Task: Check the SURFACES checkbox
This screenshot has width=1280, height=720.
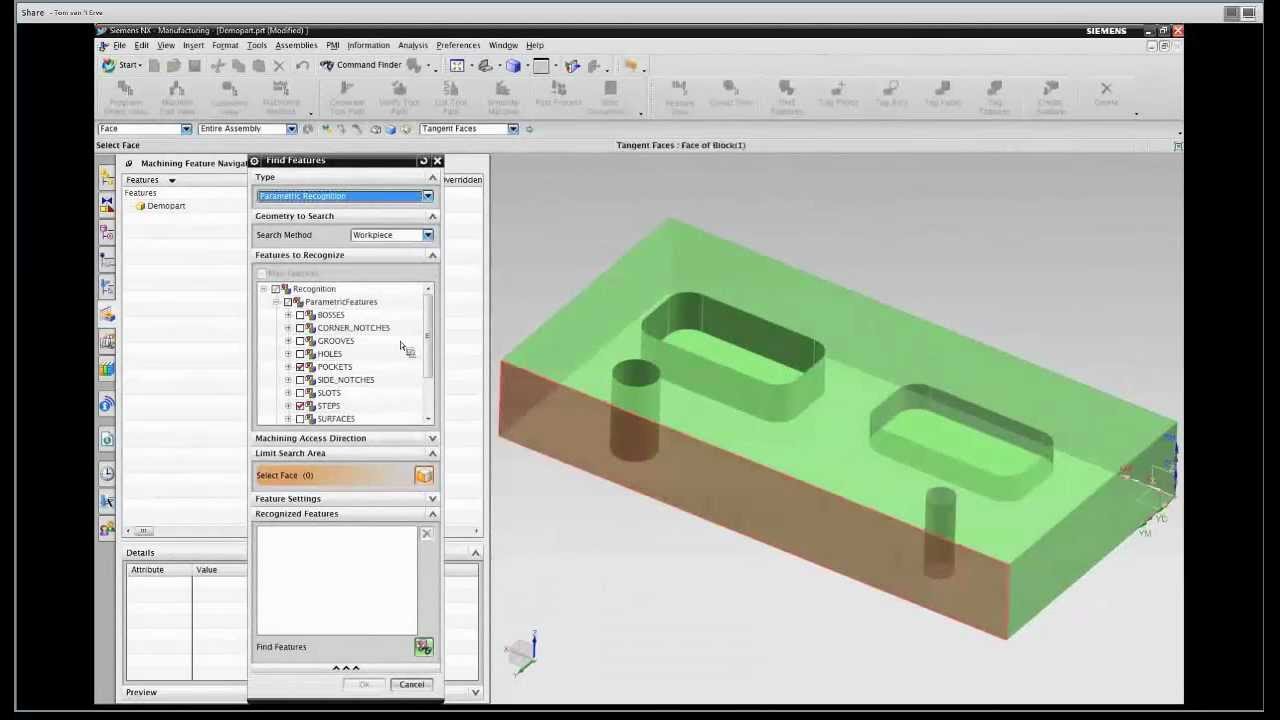Action: pos(300,419)
